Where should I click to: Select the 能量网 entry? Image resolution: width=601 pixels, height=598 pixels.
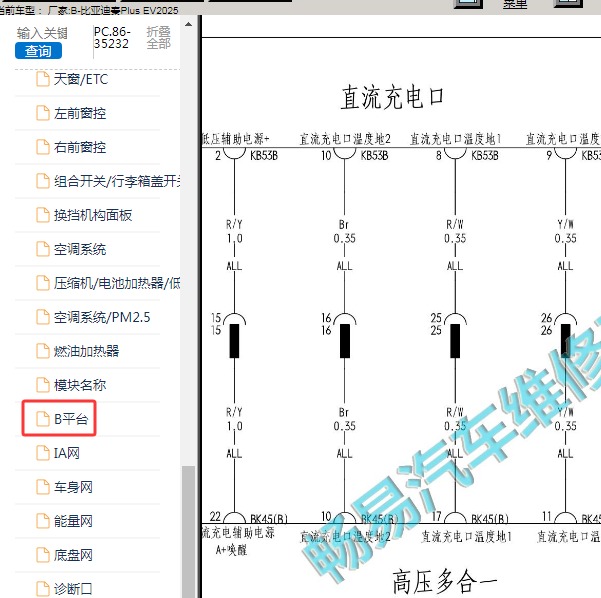pyautogui.click(x=73, y=521)
